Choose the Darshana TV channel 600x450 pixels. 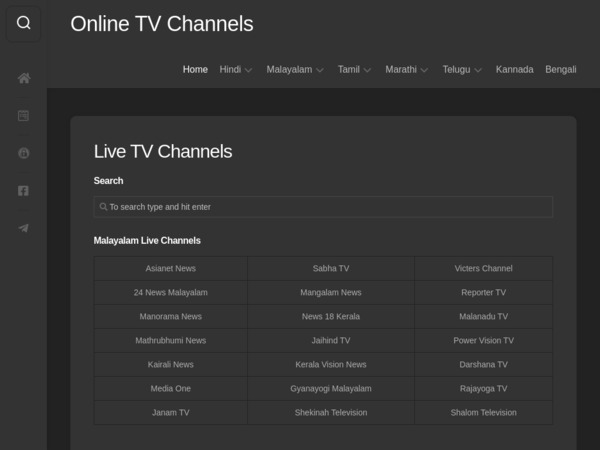(484, 364)
